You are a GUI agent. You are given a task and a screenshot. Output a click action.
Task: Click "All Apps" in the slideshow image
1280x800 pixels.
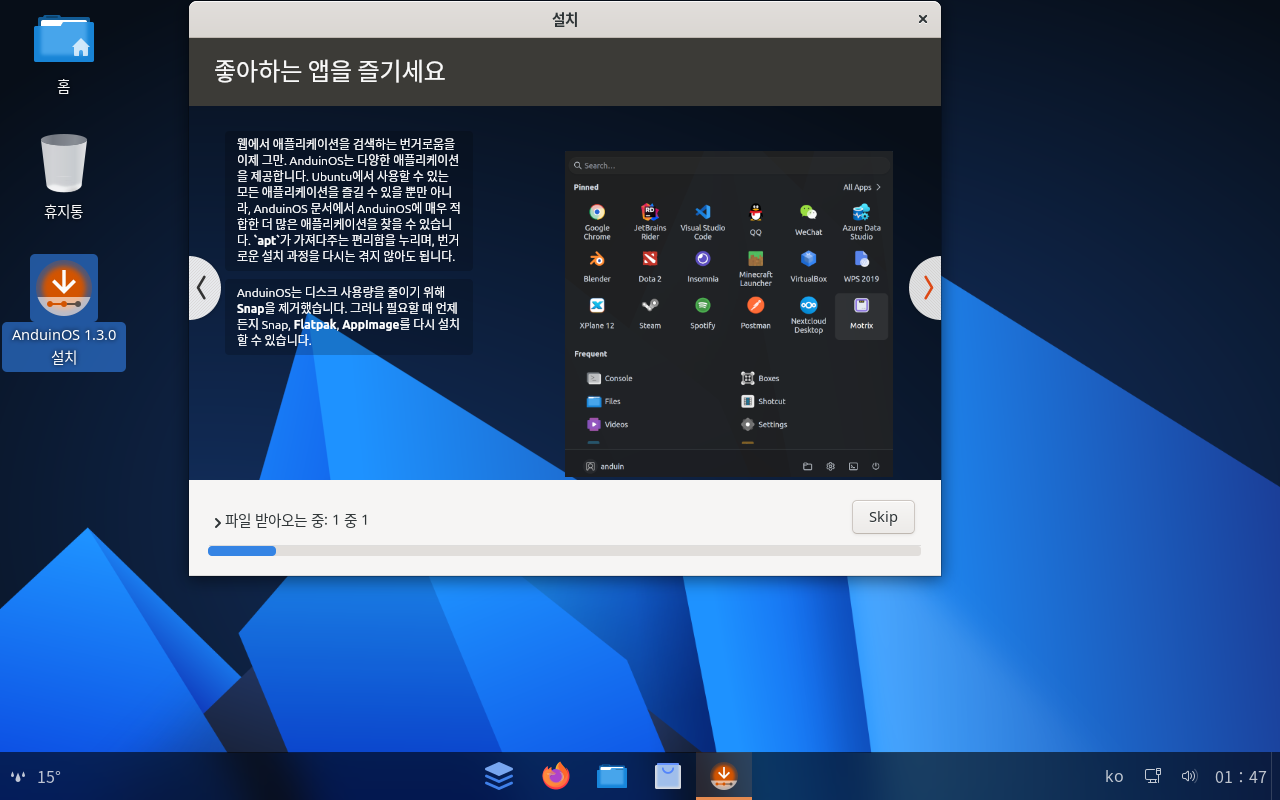click(x=862, y=187)
